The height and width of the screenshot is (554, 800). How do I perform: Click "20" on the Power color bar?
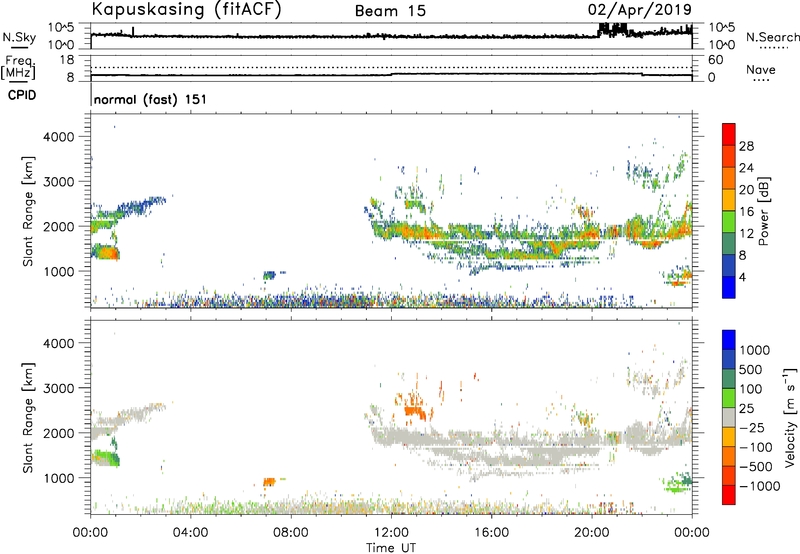(746, 190)
